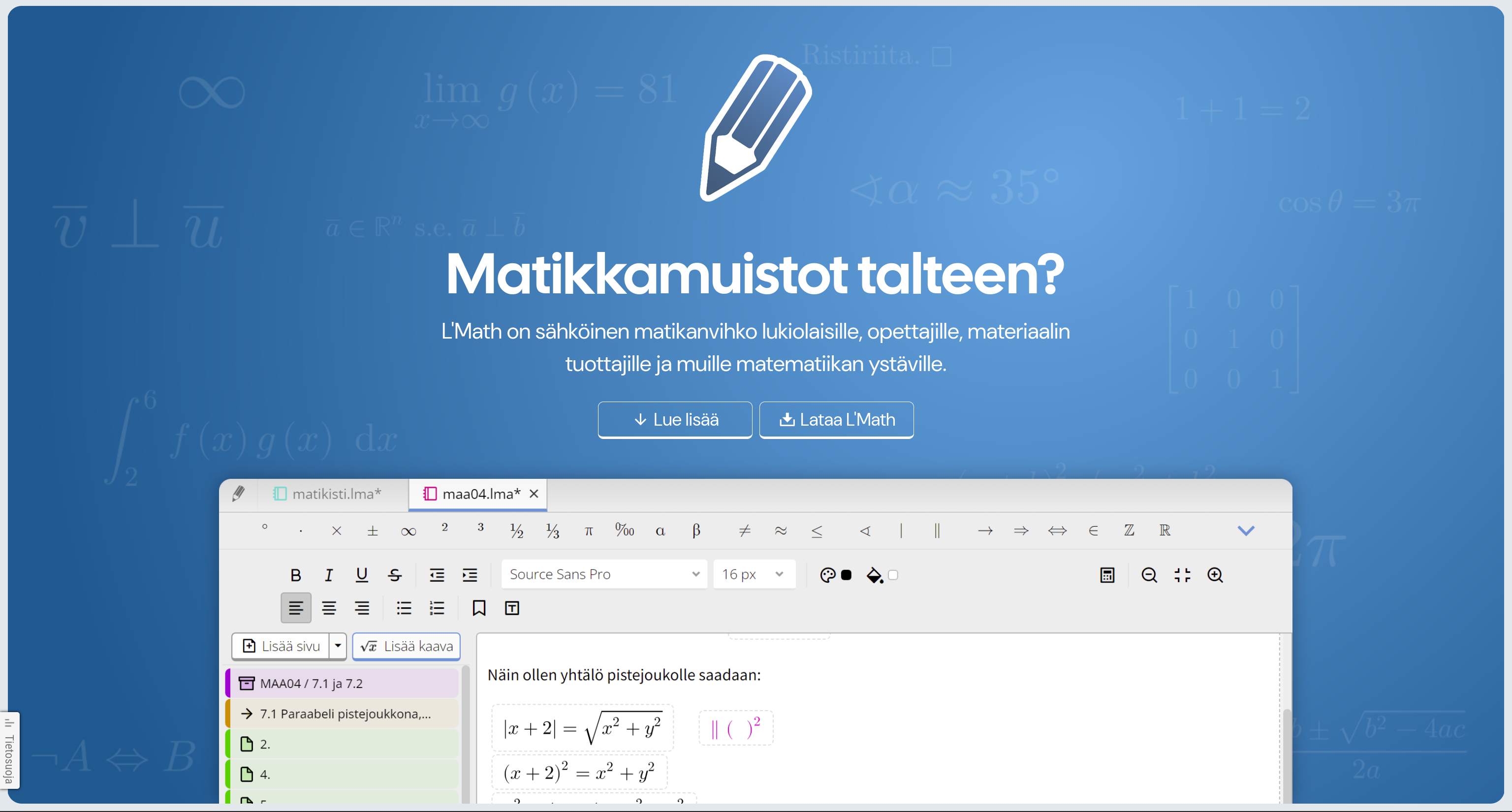Viewport: 1512px width, 812px height.
Task: Increase paragraph indent
Action: click(x=470, y=575)
